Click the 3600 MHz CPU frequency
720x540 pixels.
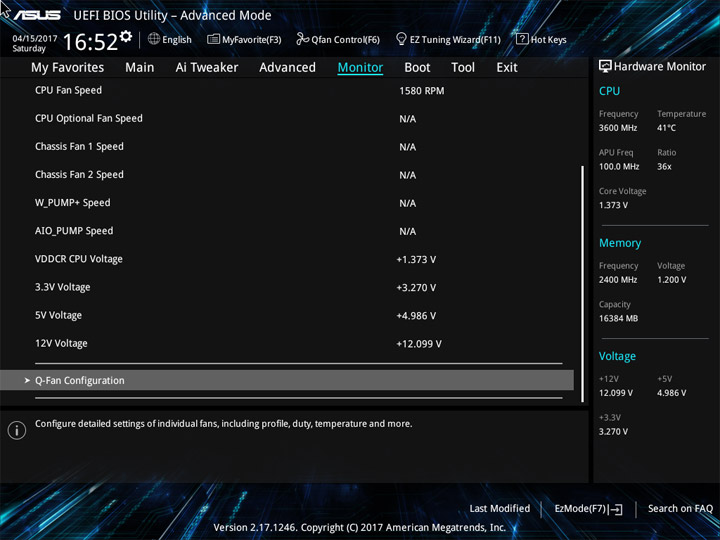[x=618, y=128]
